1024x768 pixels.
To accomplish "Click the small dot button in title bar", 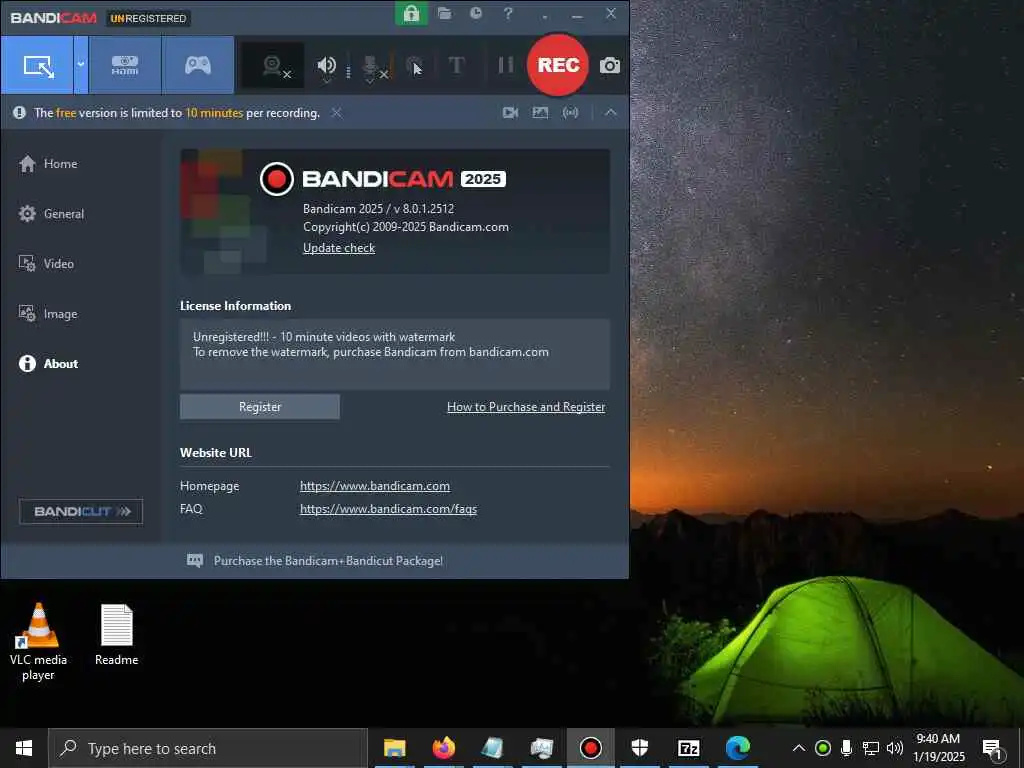I will [x=545, y=16].
